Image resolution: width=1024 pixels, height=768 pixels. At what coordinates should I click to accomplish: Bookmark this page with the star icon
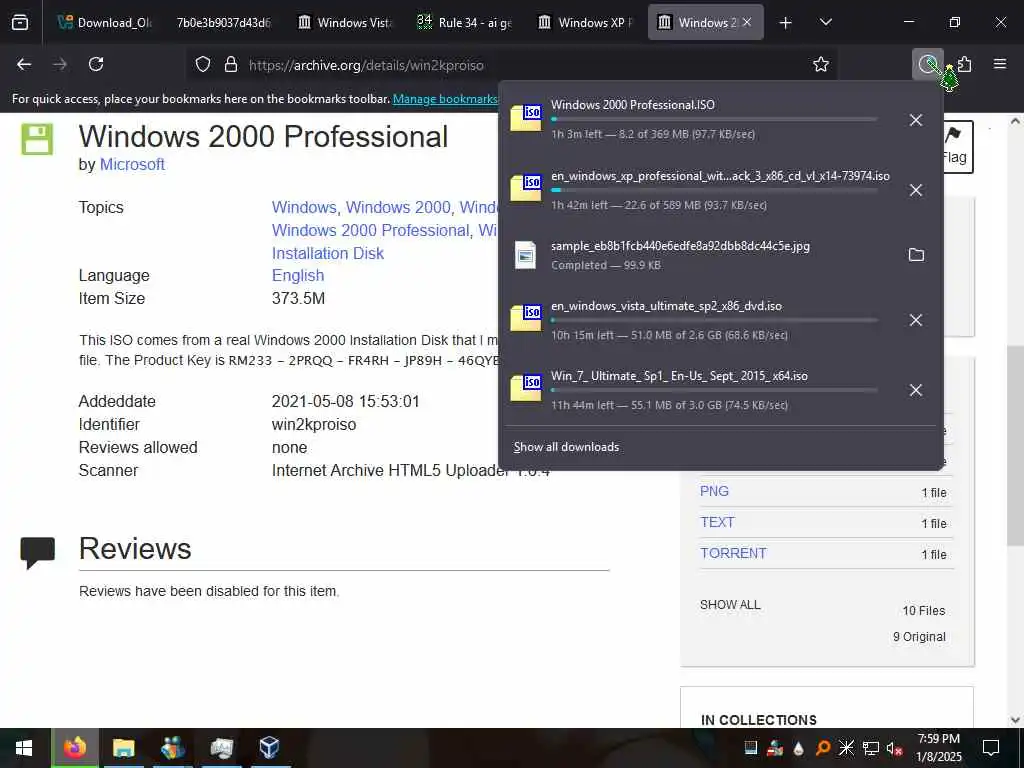[x=821, y=64]
